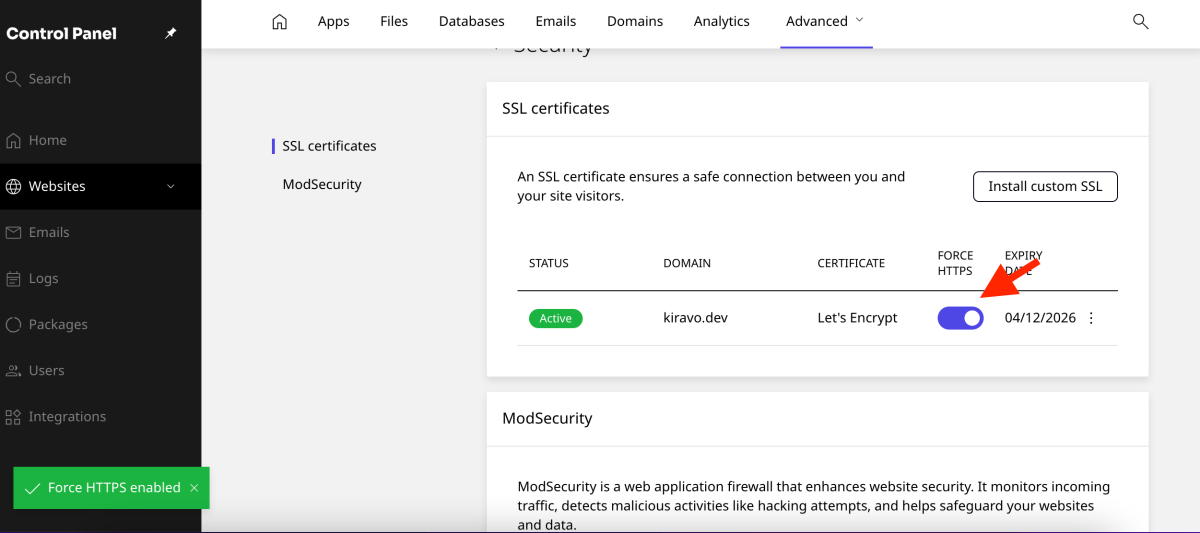Expand the Websites sidebar chevron
The width and height of the screenshot is (1200, 533).
pyautogui.click(x=170, y=186)
